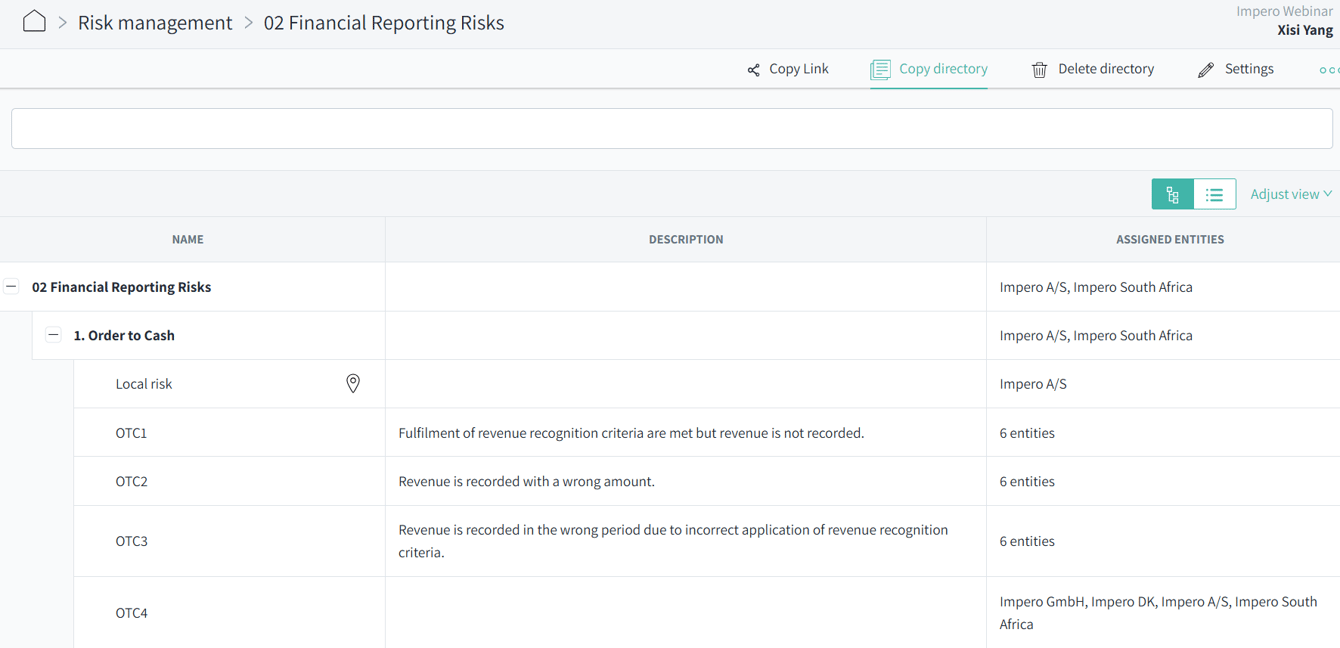
Task: Collapse the 1. Order to Cash node
Action: tap(53, 335)
